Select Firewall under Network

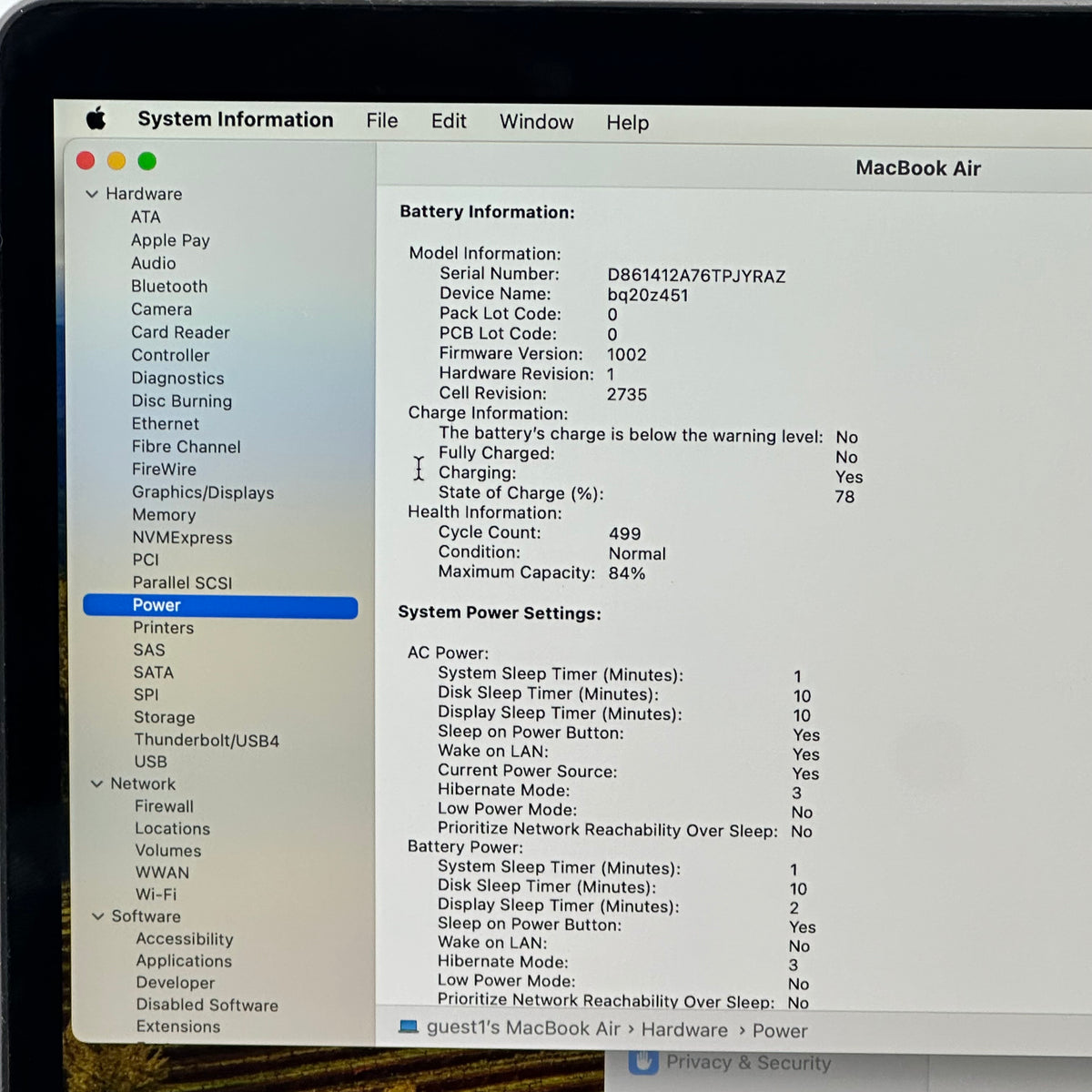[x=164, y=806]
